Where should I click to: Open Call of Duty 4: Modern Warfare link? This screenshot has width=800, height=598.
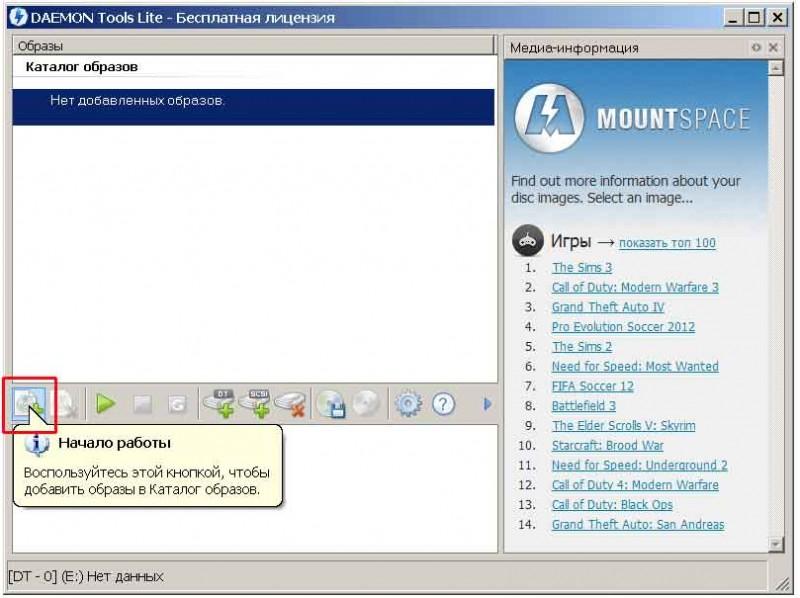635,485
